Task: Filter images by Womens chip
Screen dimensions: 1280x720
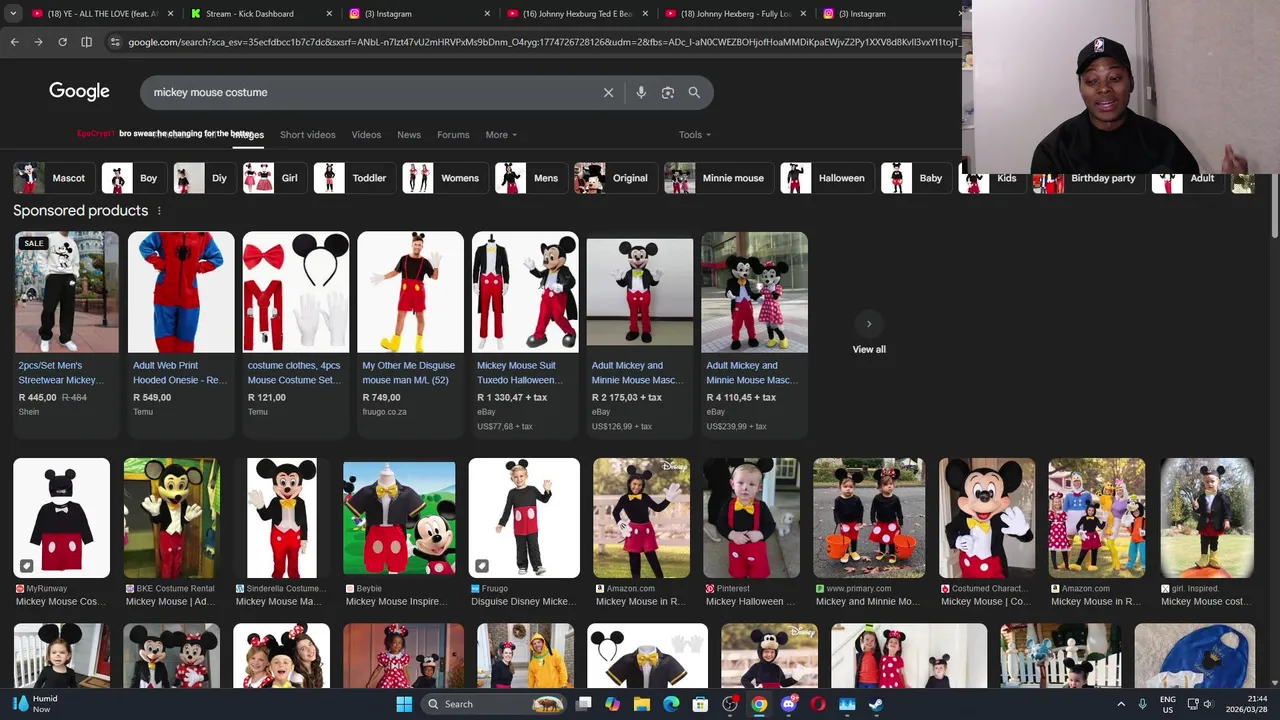Action: (x=444, y=178)
